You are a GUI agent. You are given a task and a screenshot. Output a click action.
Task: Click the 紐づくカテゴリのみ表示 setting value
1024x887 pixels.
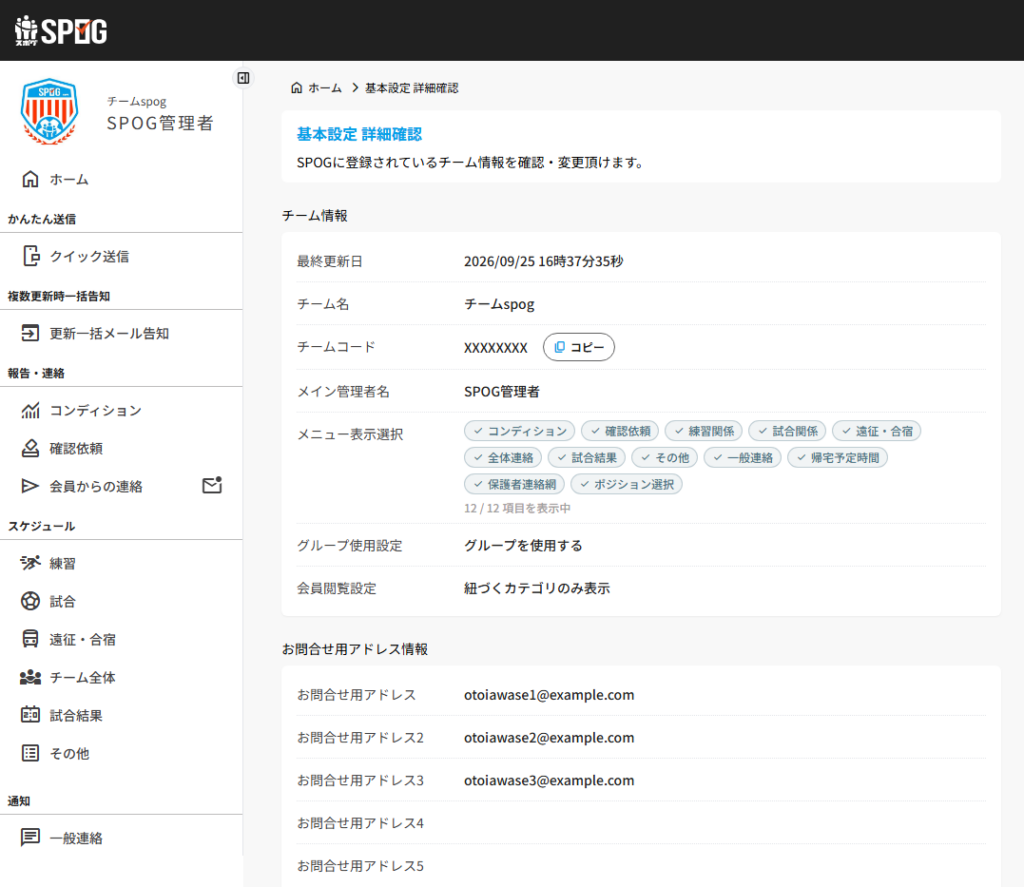click(537, 589)
